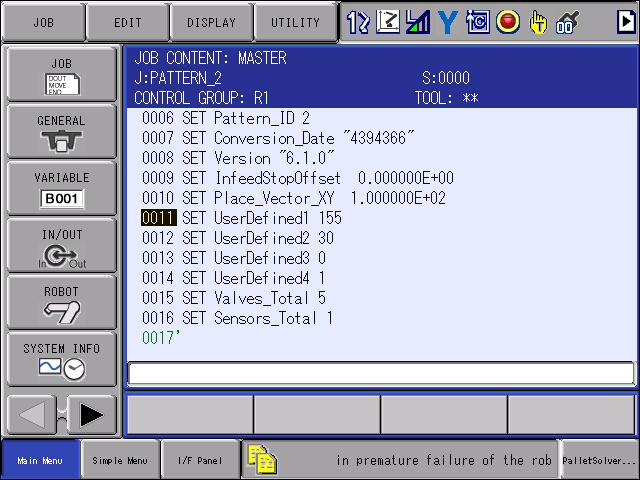This screenshot has height=480, width=640.
Task: Open the PalletSolver button
Action: (598, 460)
